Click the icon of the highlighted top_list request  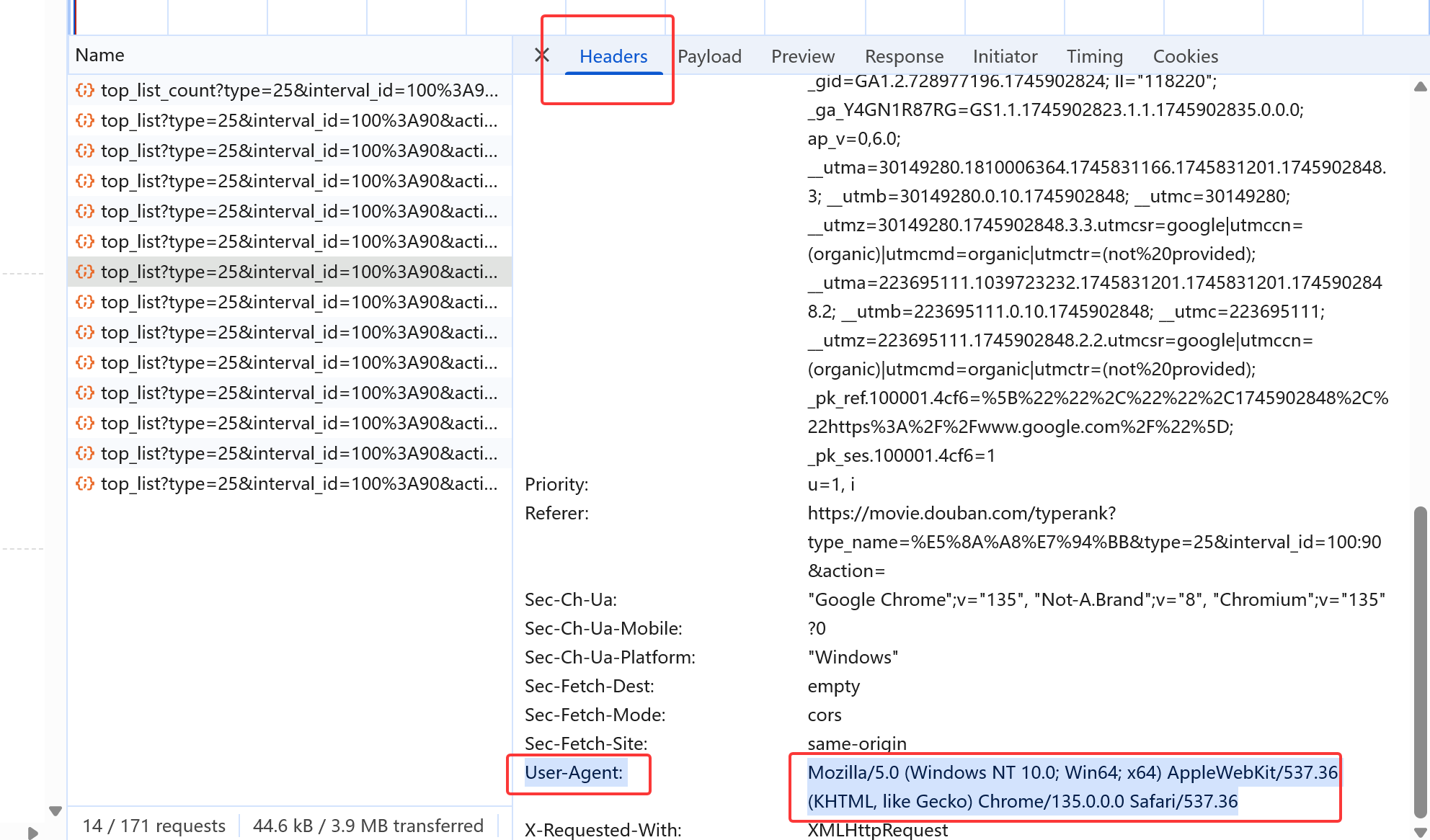point(85,272)
